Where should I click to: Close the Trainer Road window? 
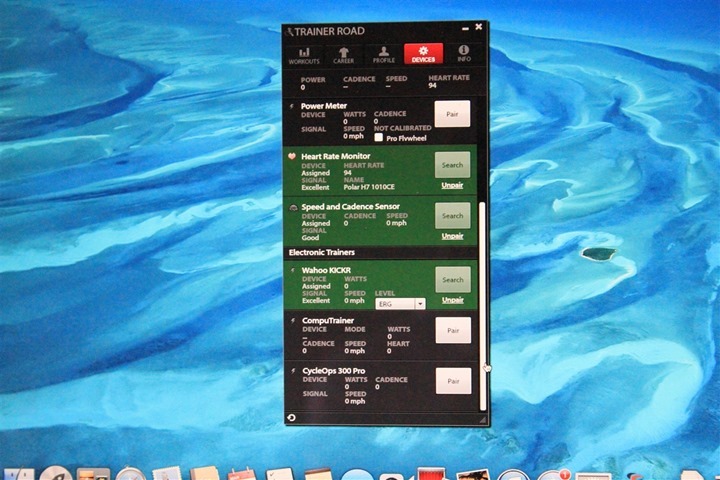pyautogui.click(x=478, y=27)
